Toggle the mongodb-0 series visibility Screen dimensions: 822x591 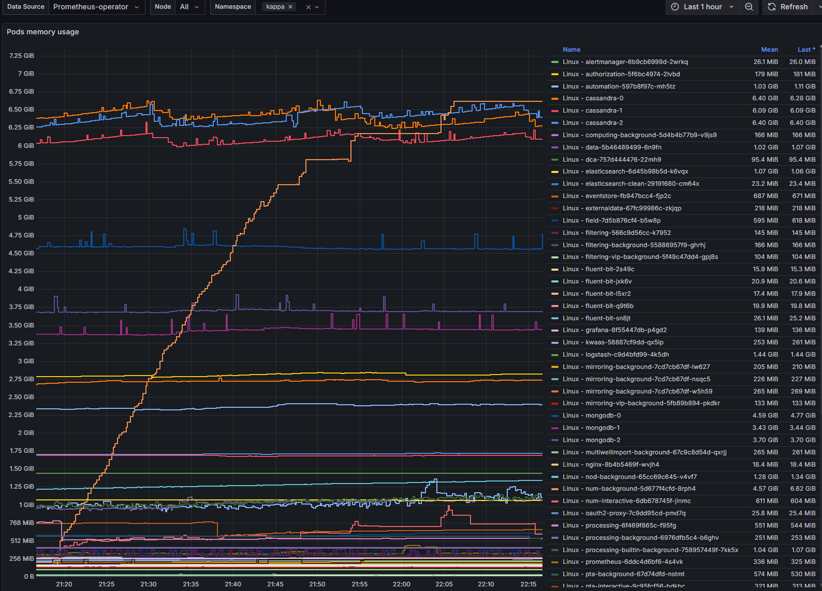pyautogui.click(x=591, y=416)
